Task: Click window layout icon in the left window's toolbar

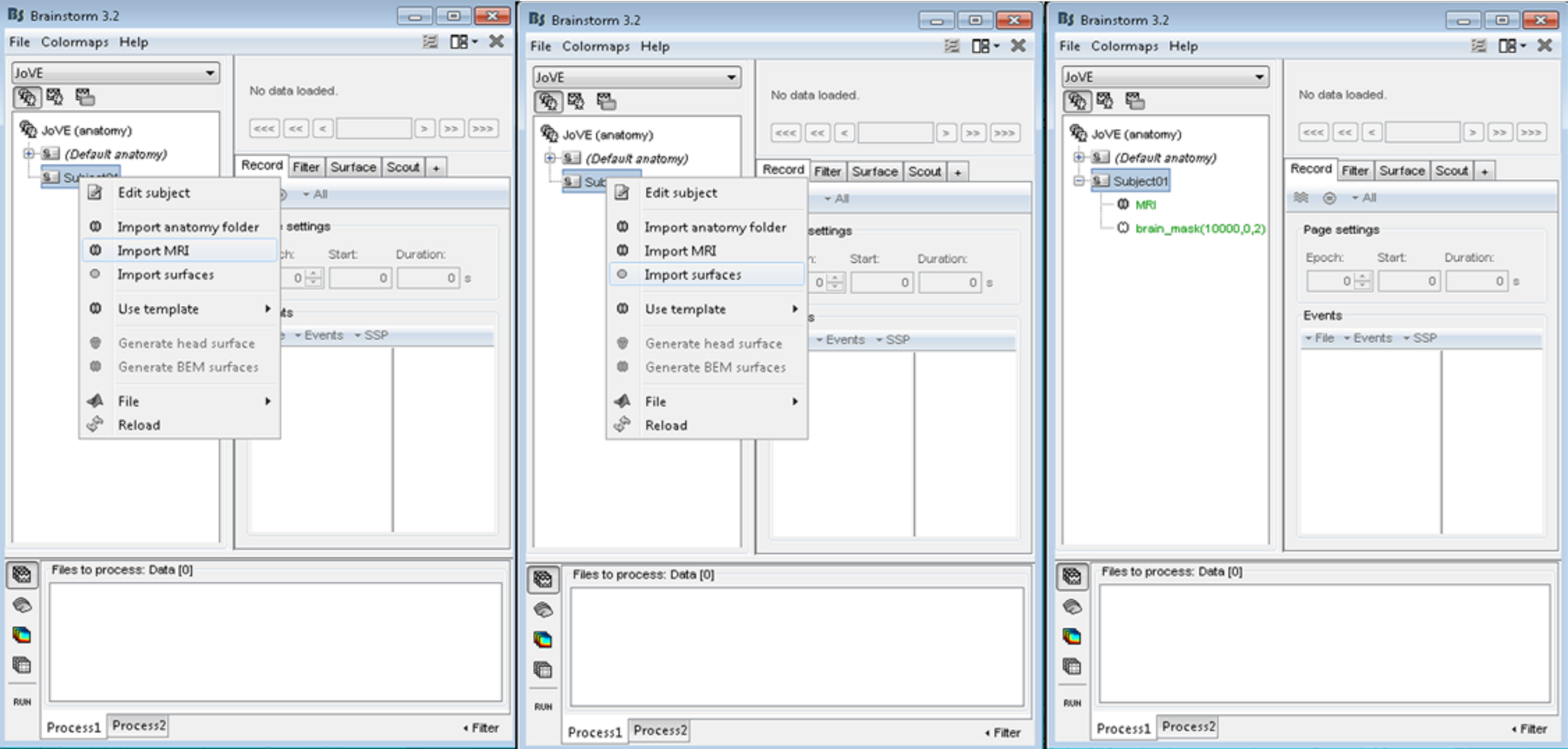Action: pos(460,42)
